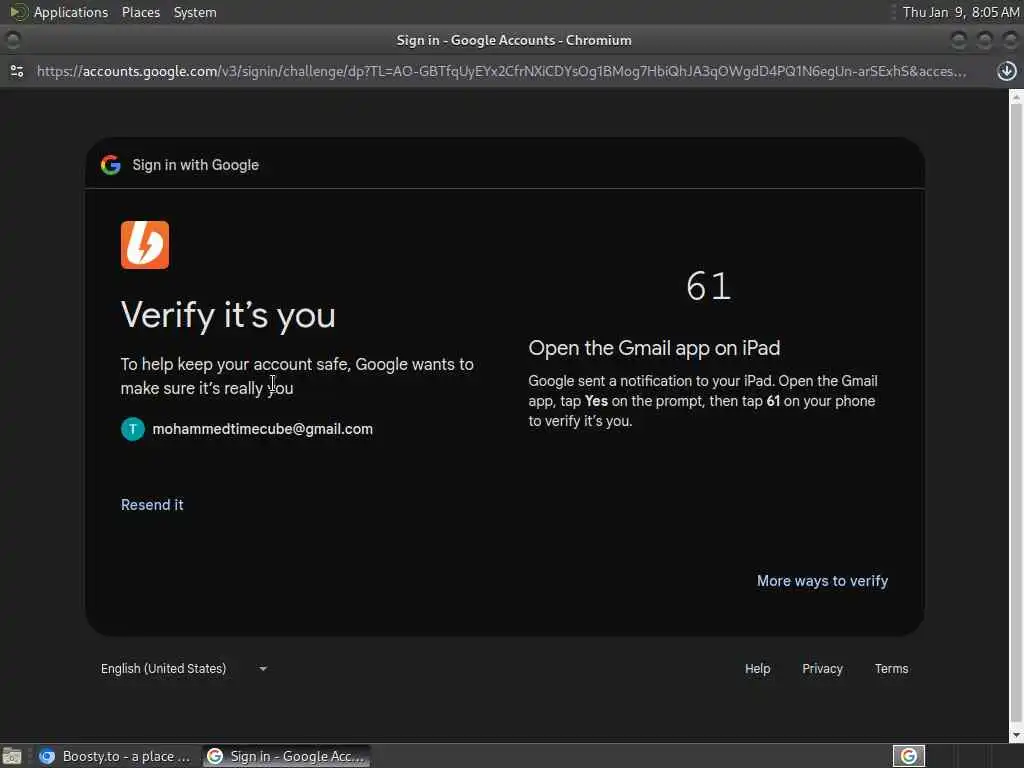Click the orange Boosty app logo

145,245
